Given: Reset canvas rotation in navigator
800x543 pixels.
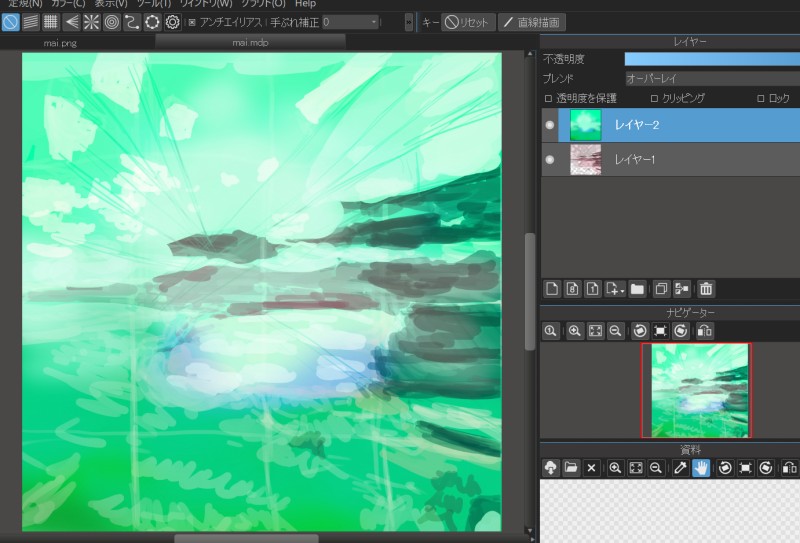Looking at the screenshot, I should pos(660,331).
